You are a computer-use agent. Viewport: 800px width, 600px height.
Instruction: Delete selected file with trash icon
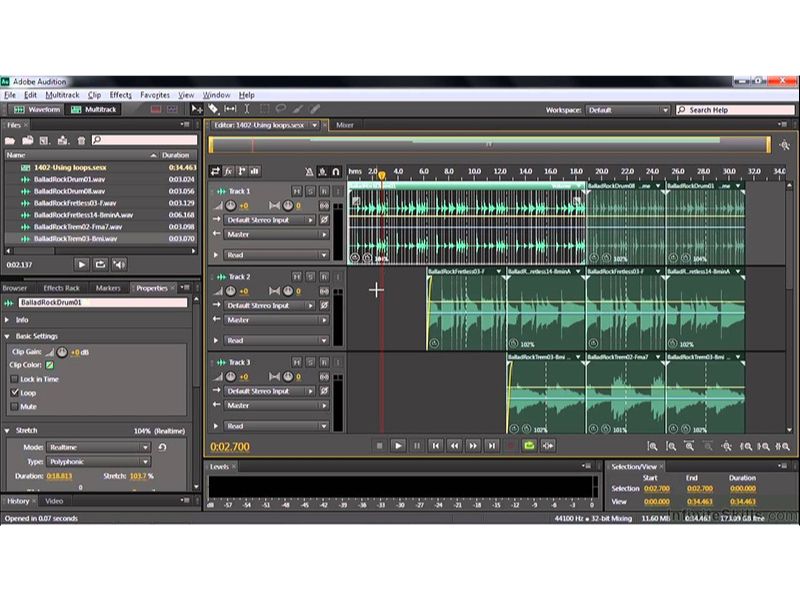click(81, 141)
